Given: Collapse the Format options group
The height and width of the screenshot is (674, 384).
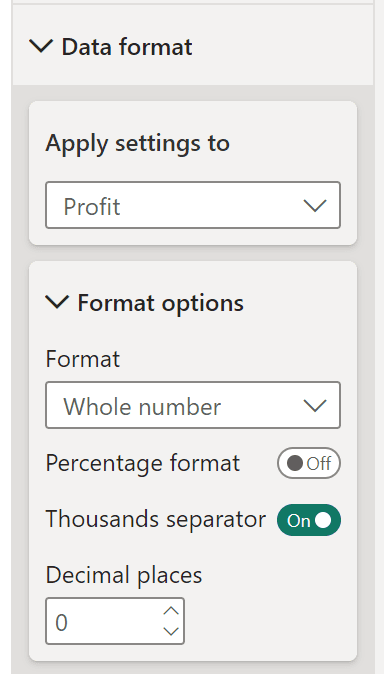Looking at the screenshot, I should point(57,303).
